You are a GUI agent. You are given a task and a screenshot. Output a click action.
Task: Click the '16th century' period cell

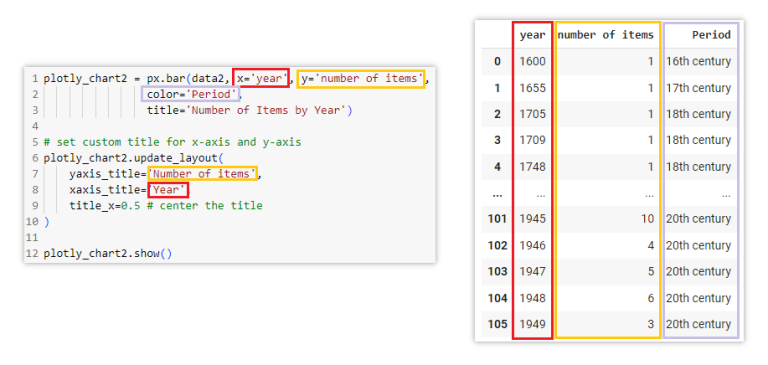tap(698, 61)
